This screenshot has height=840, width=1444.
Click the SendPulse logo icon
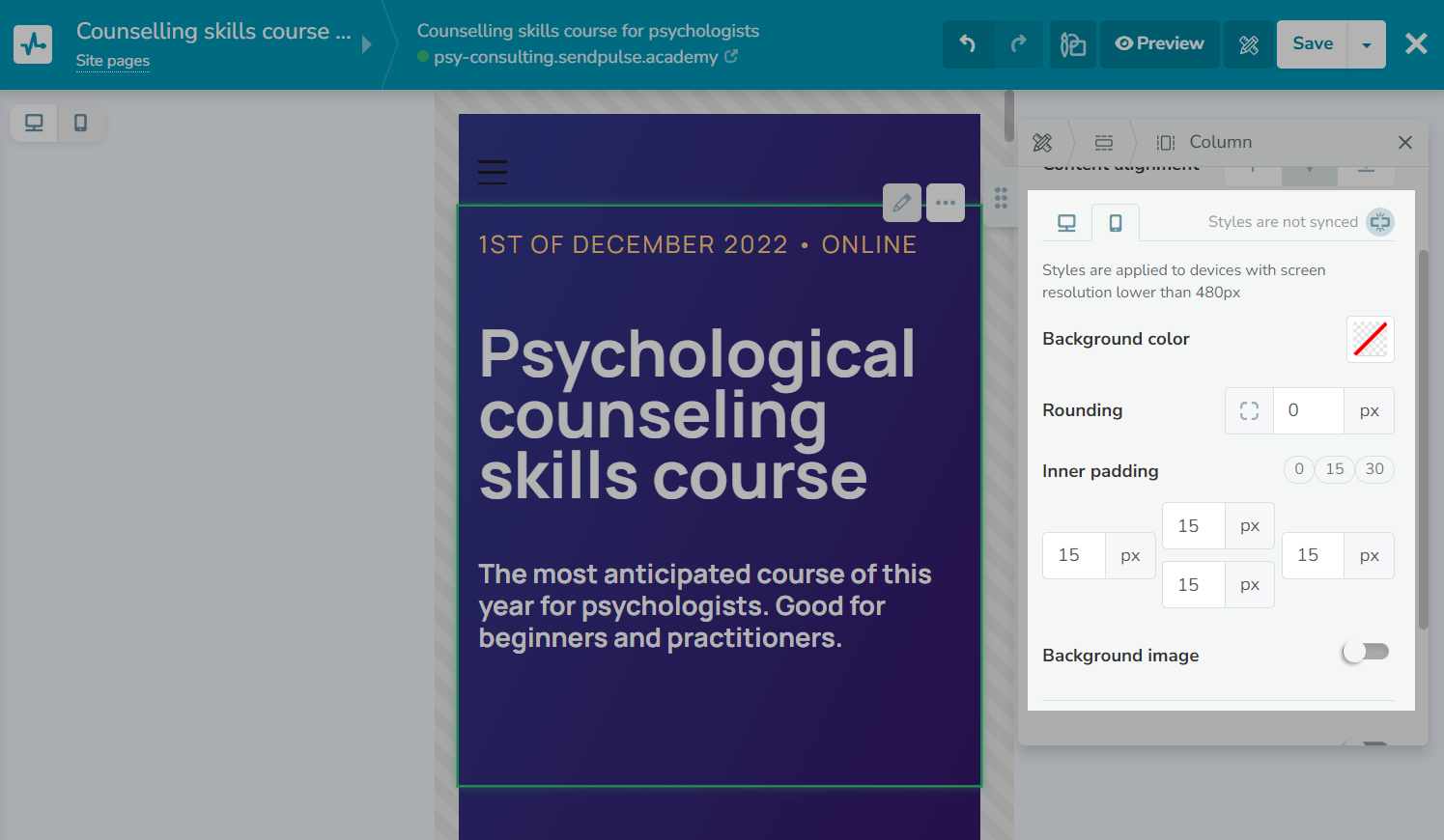(x=33, y=44)
